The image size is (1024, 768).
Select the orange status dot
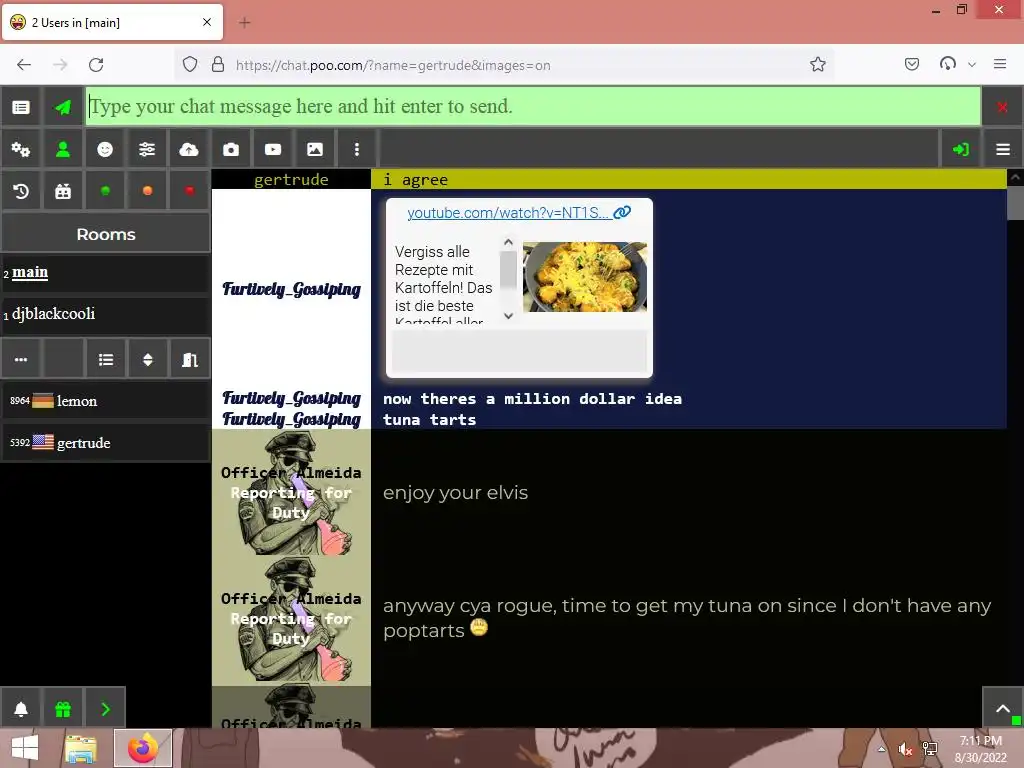tap(147, 191)
